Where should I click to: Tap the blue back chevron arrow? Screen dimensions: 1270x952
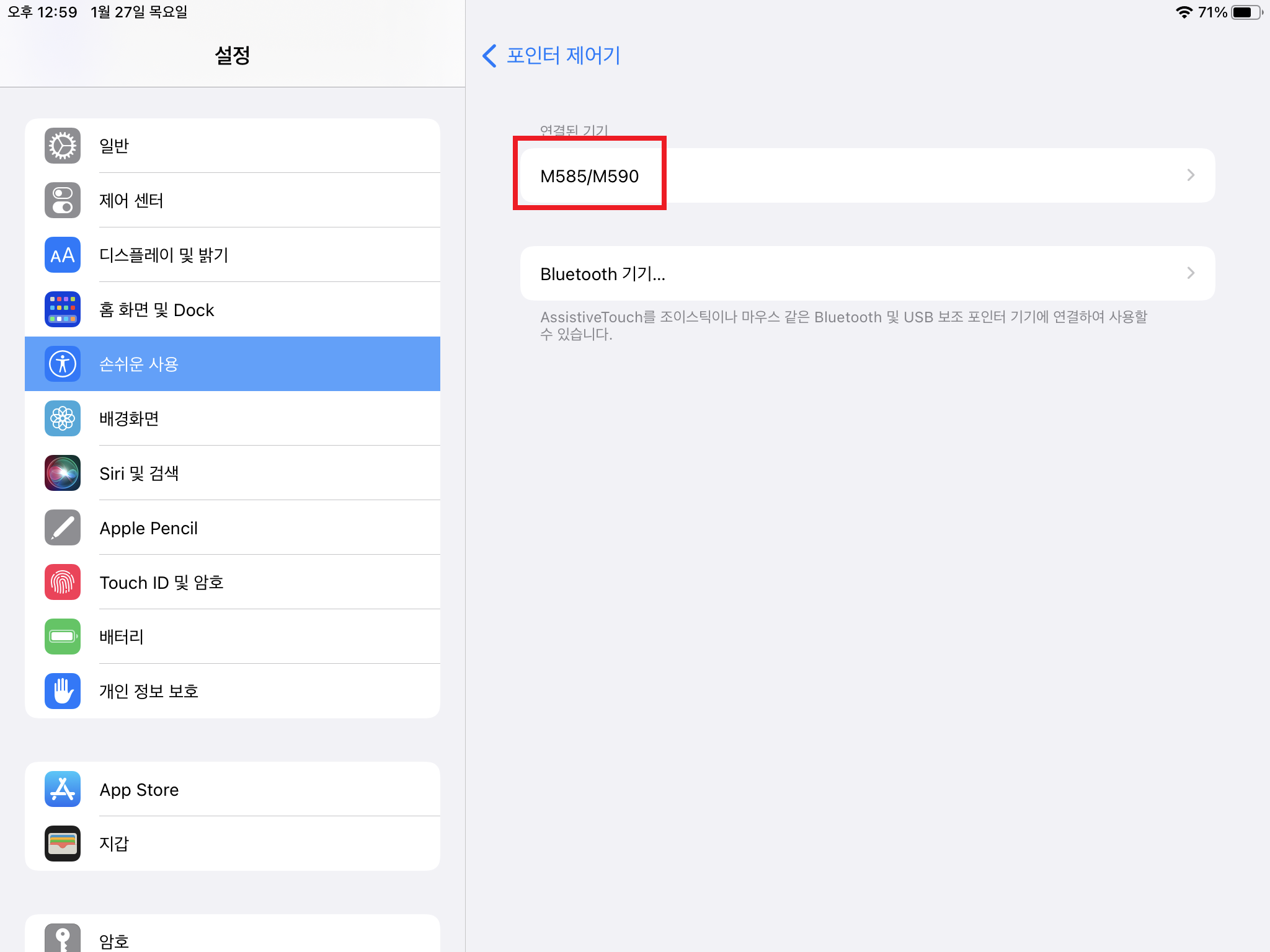tap(489, 56)
